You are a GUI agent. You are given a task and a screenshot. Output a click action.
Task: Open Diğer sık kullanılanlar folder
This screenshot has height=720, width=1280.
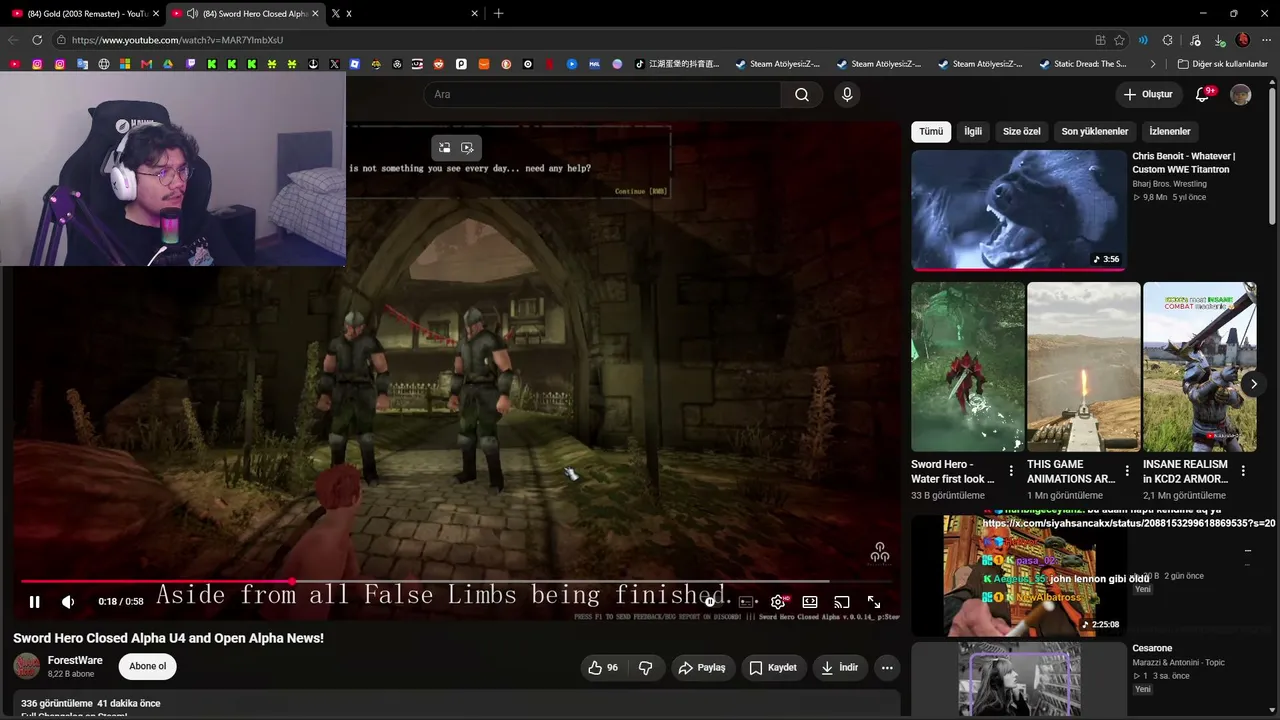coord(1223,64)
